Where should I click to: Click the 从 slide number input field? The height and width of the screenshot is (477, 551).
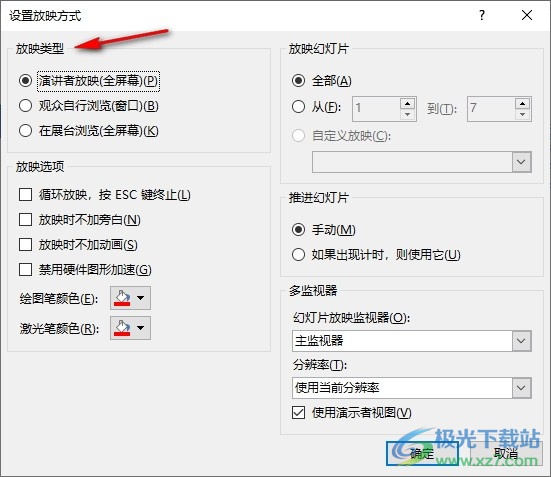tap(376, 109)
